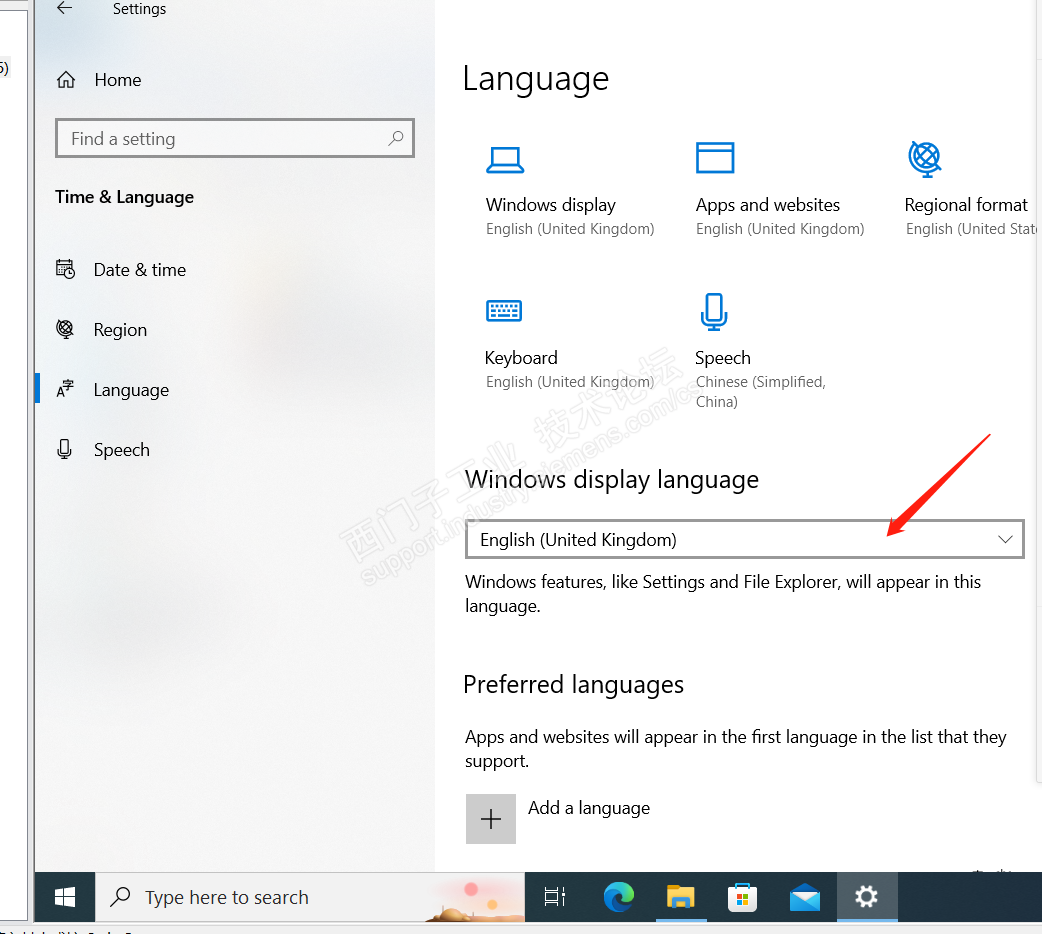Click the Add a language label

589,808
